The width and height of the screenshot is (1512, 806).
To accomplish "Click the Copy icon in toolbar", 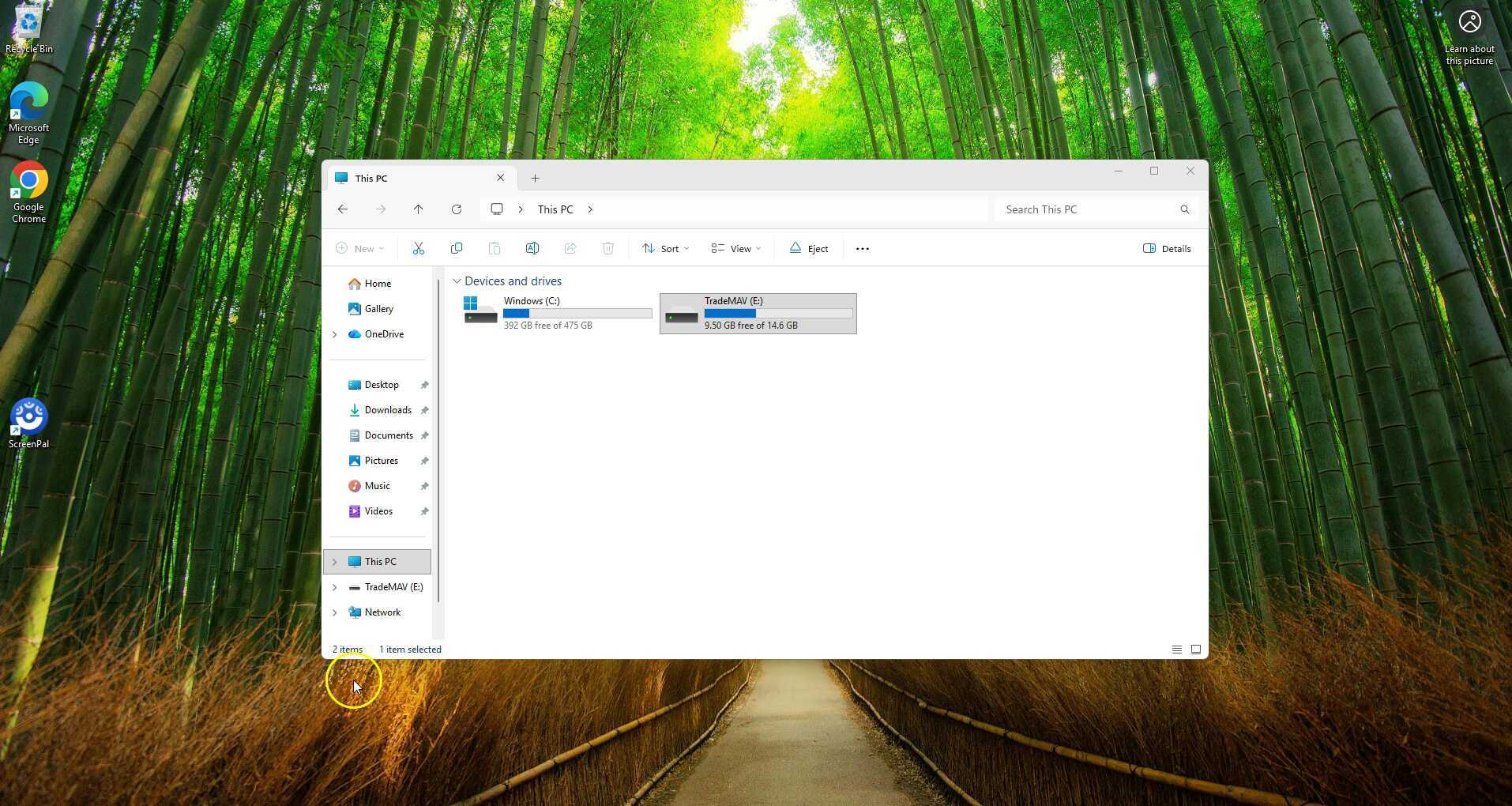I will tap(457, 249).
